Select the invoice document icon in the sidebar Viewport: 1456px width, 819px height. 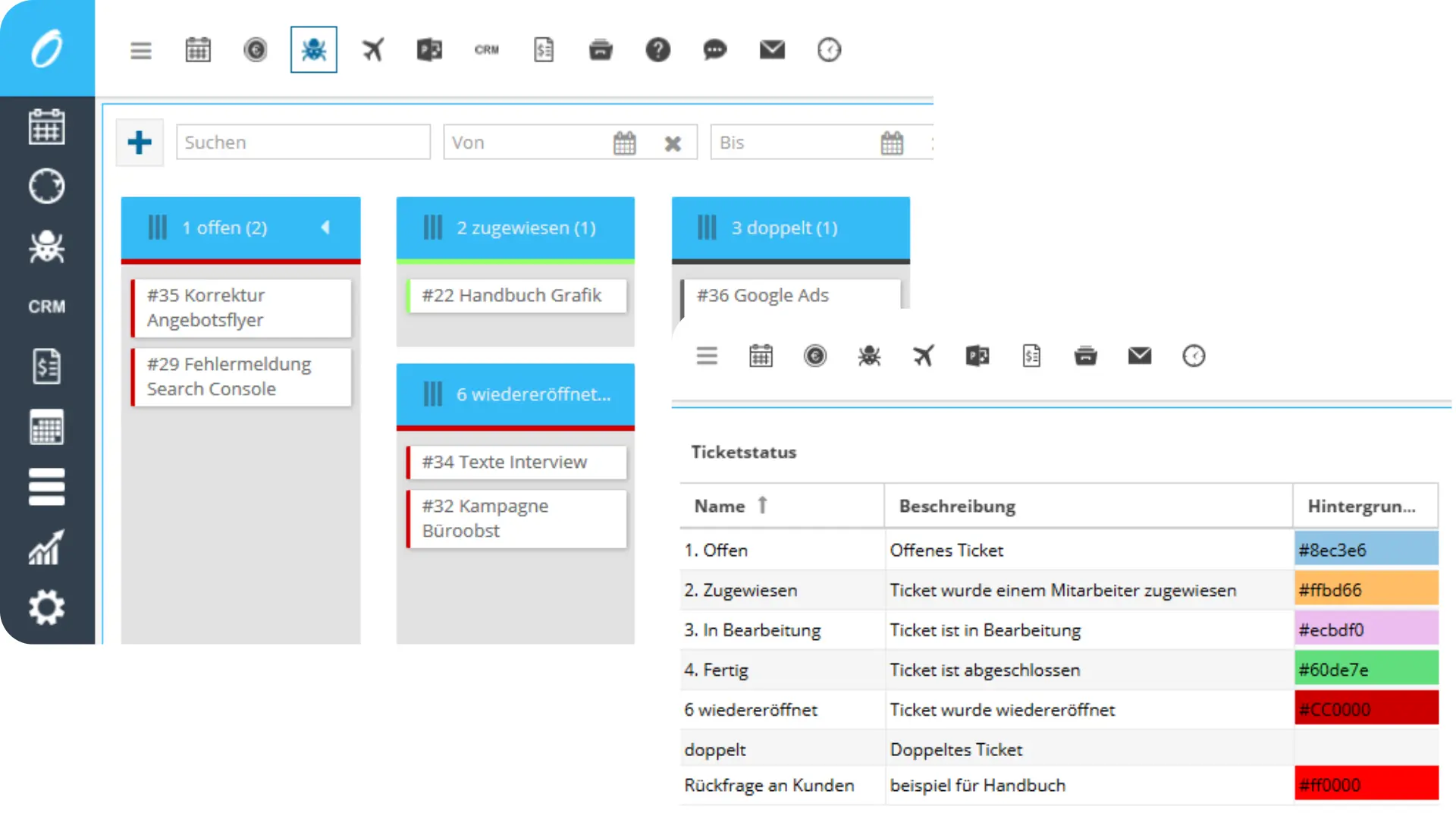47,366
